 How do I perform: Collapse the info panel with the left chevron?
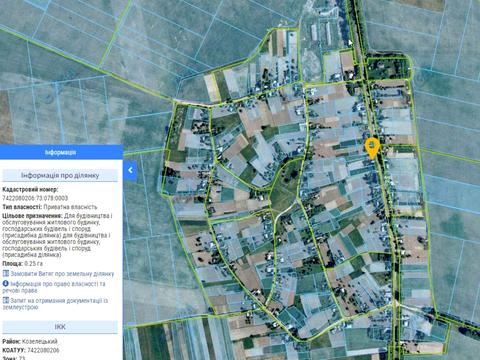(130, 170)
